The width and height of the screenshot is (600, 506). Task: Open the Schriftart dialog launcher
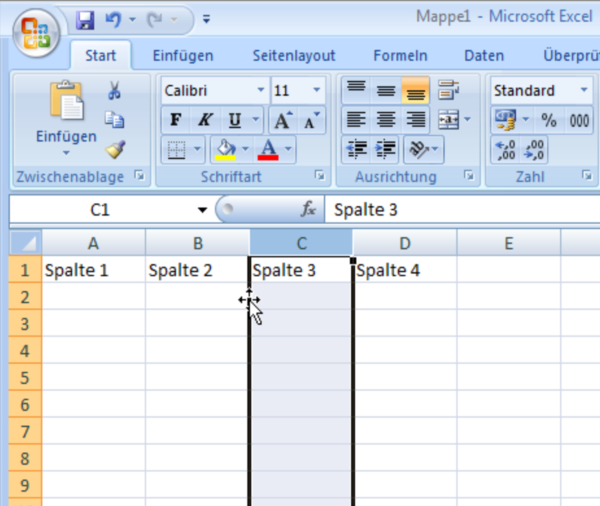320,177
